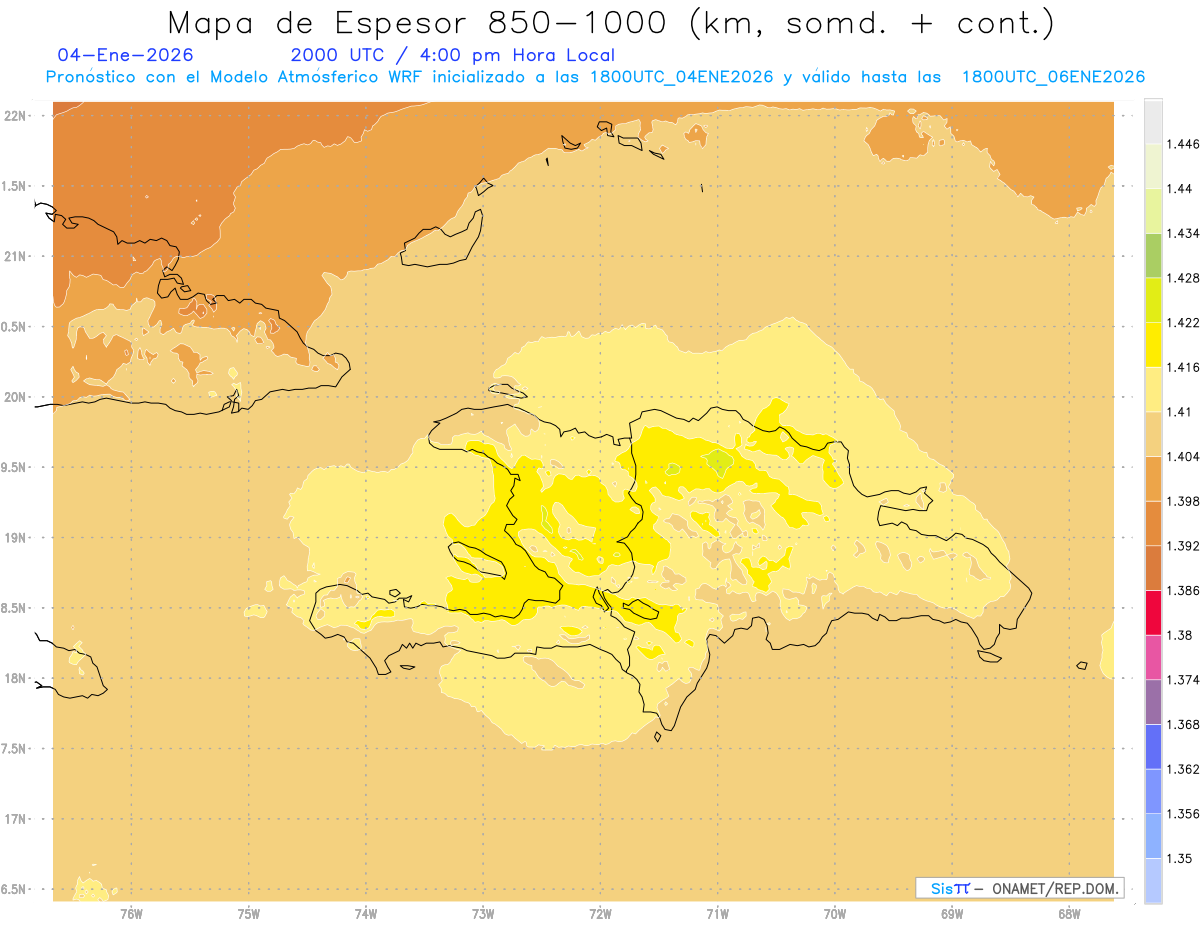This screenshot has height=927, width=1200.
Task: Pick the periwinkle swatch between 1.356 and 1.362
Action: click(x=1153, y=791)
